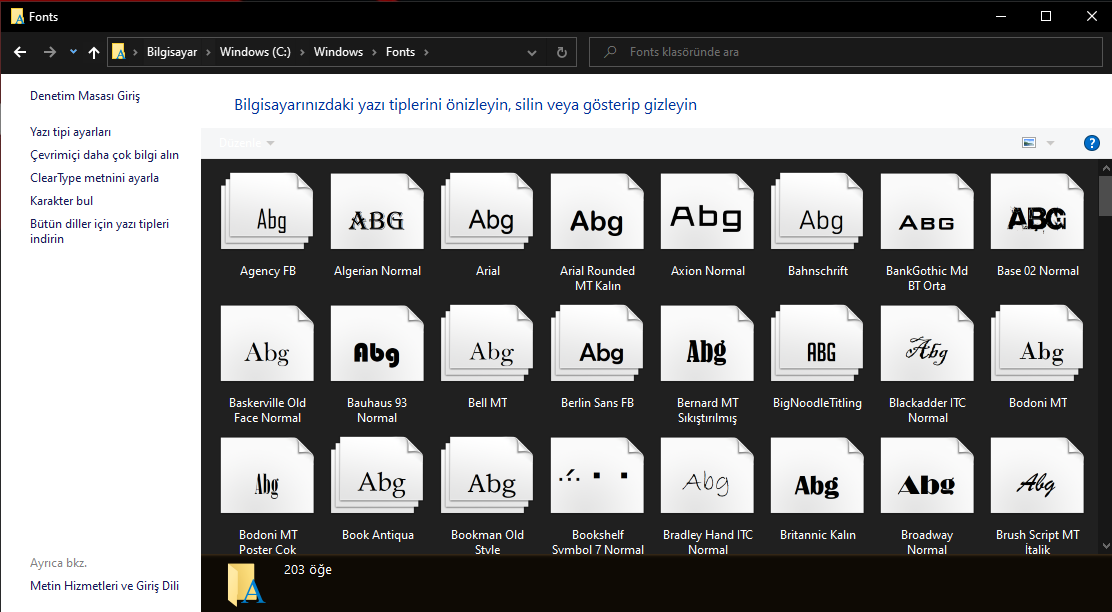Select Bookshelf Symbol 7 Normal font icon
The height and width of the screenshot is (612, 1112).
point(597,475)
